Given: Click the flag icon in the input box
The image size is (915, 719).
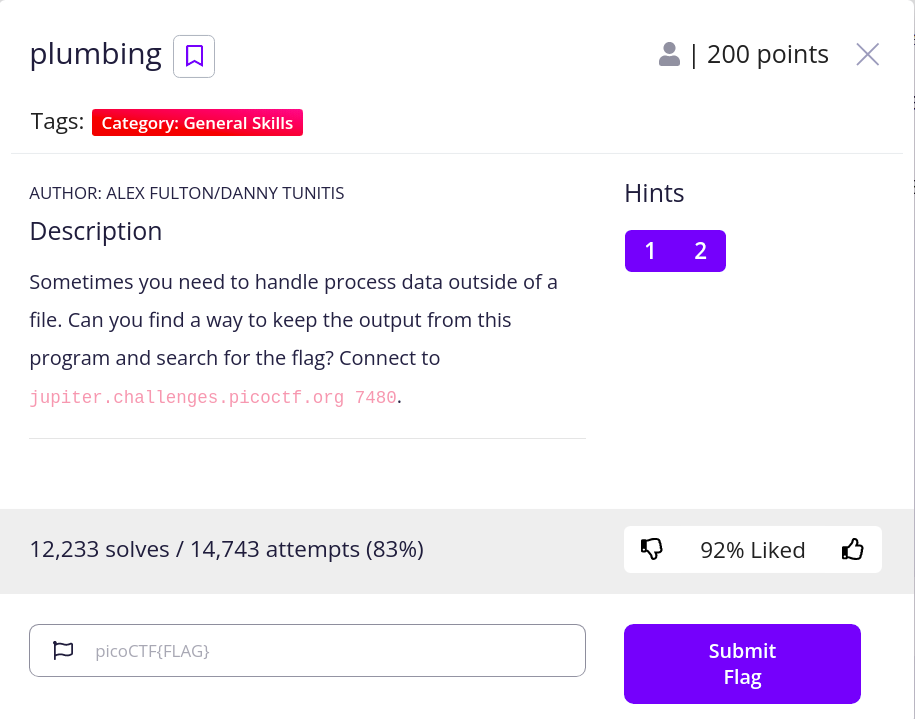Looking at the screenshot, I should pyautogui.click(x=63, y=651).
